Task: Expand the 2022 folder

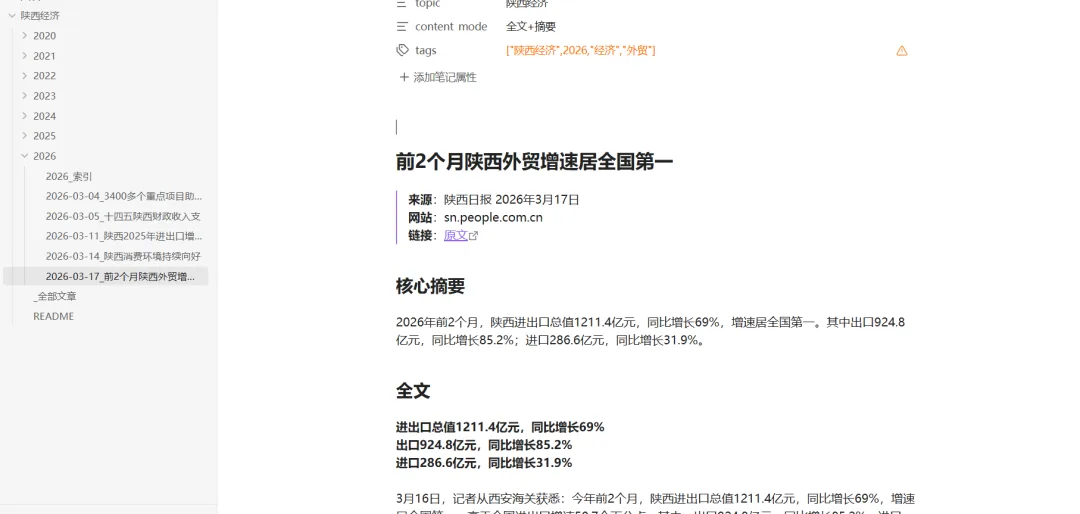Action: tap(25, 75)
